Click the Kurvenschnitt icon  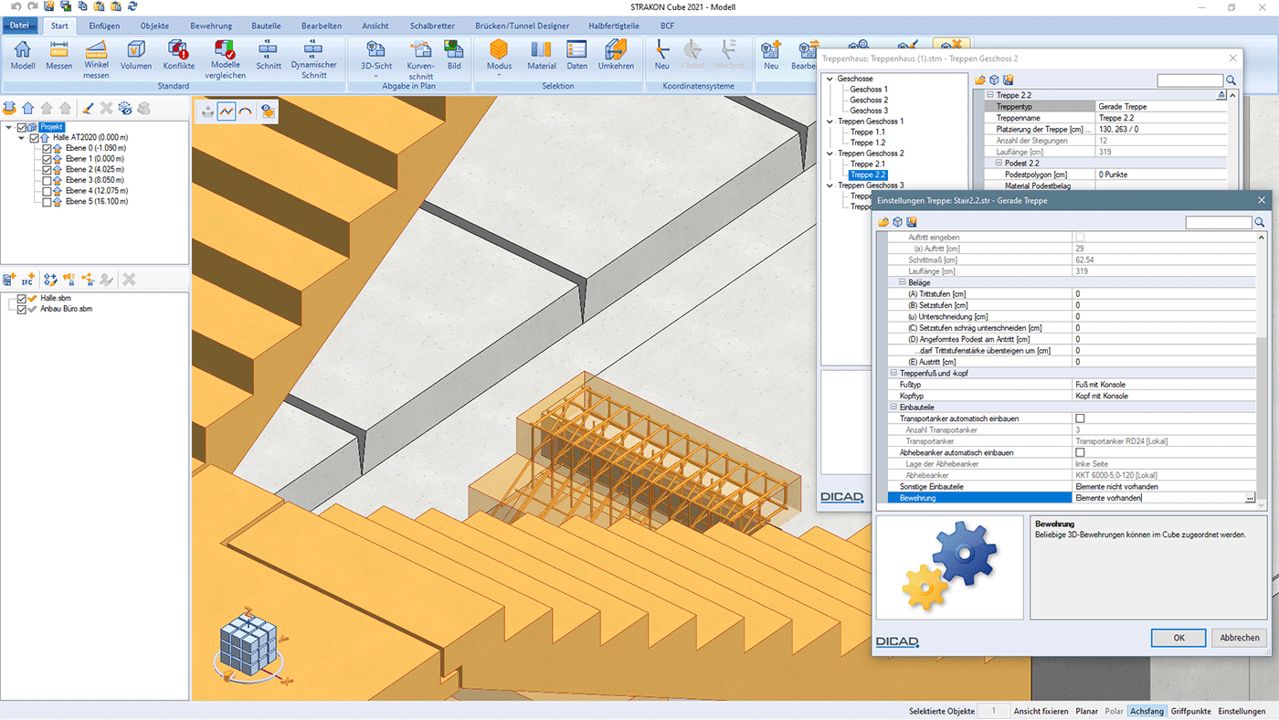(x=420, y=59)
